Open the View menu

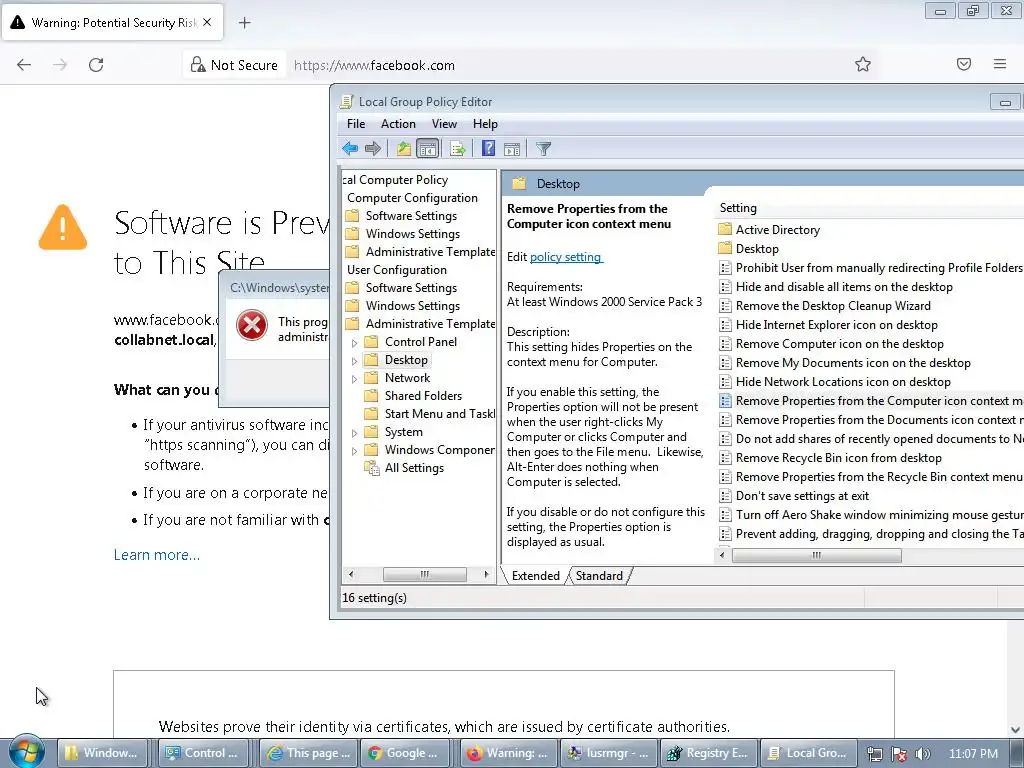tap(444, 124)
